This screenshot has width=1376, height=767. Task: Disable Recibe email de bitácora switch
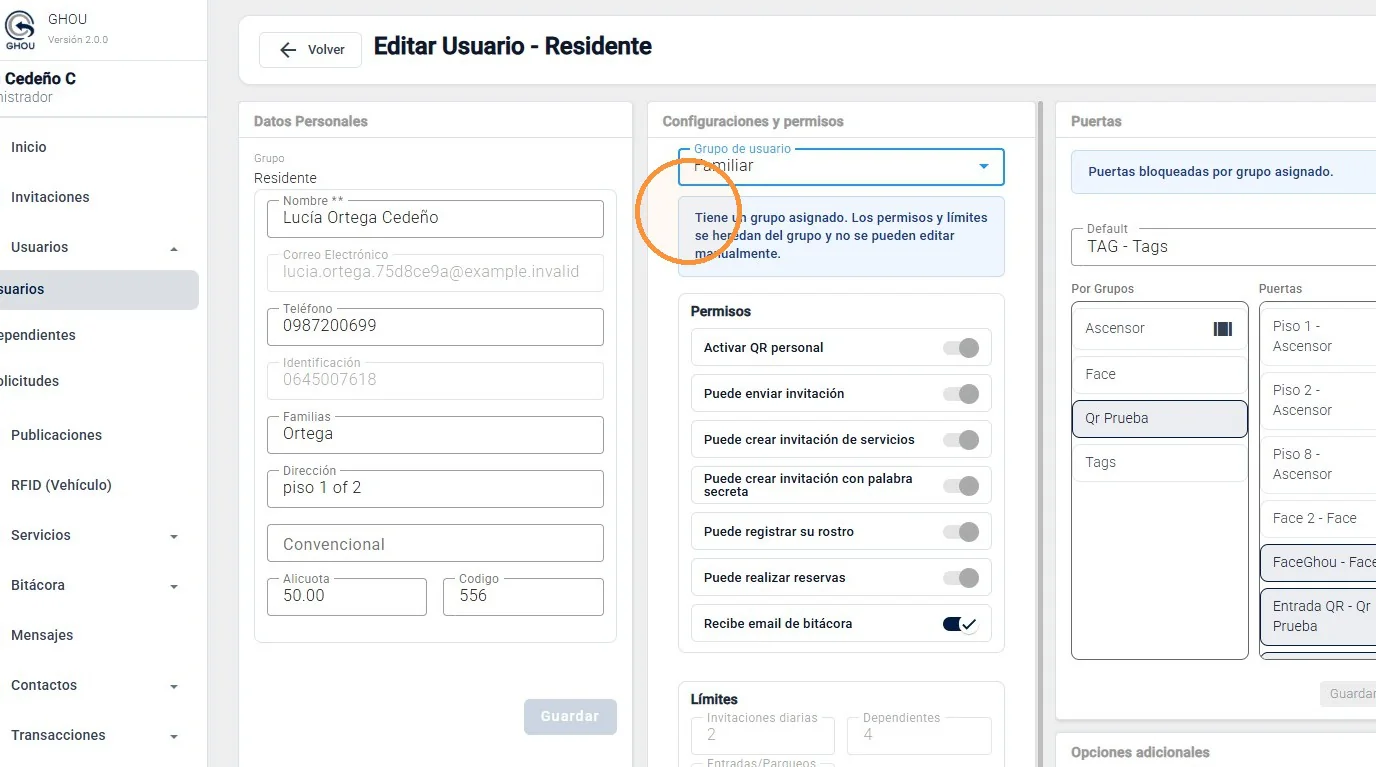tap(960, 624)
